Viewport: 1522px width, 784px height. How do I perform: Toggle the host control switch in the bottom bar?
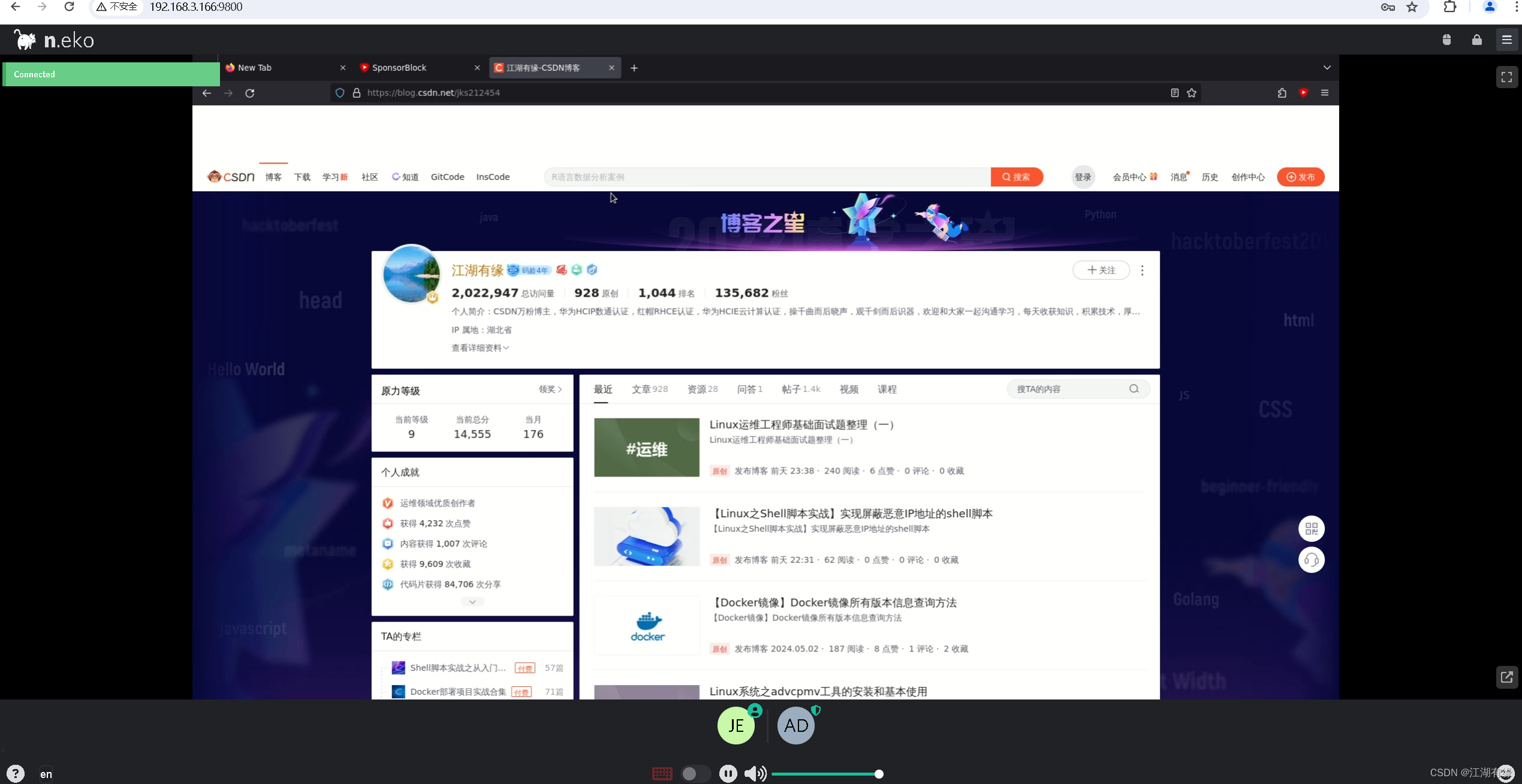[695, 773]
